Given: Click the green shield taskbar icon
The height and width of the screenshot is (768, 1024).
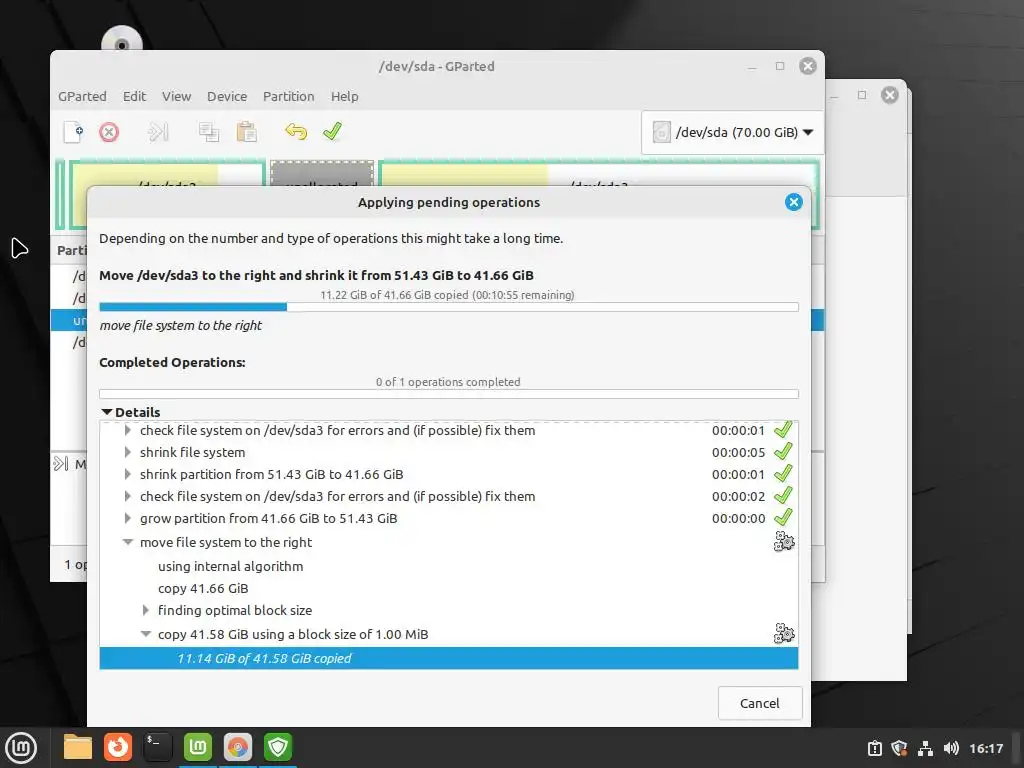Looking at the screenshot, I should pyautogui.click(x=278, y=747).
